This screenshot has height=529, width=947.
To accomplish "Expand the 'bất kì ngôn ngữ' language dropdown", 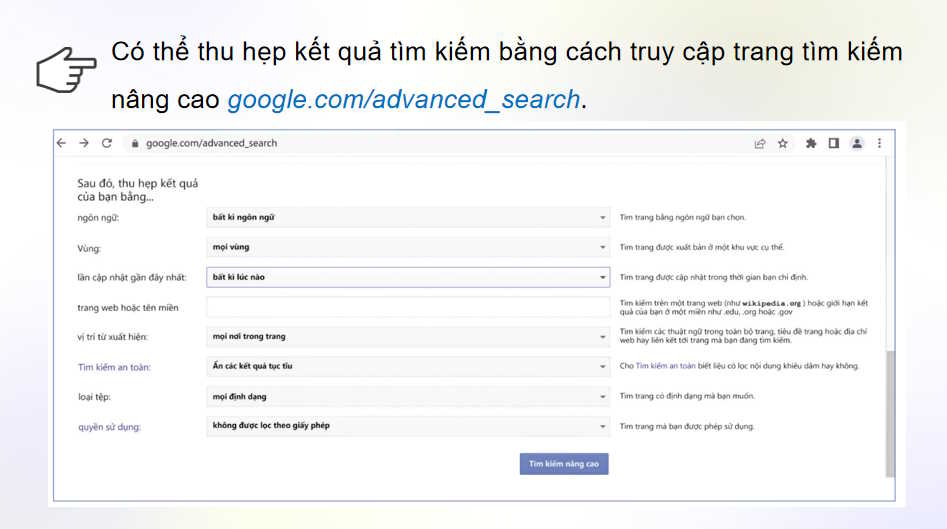I will (408, 217).
